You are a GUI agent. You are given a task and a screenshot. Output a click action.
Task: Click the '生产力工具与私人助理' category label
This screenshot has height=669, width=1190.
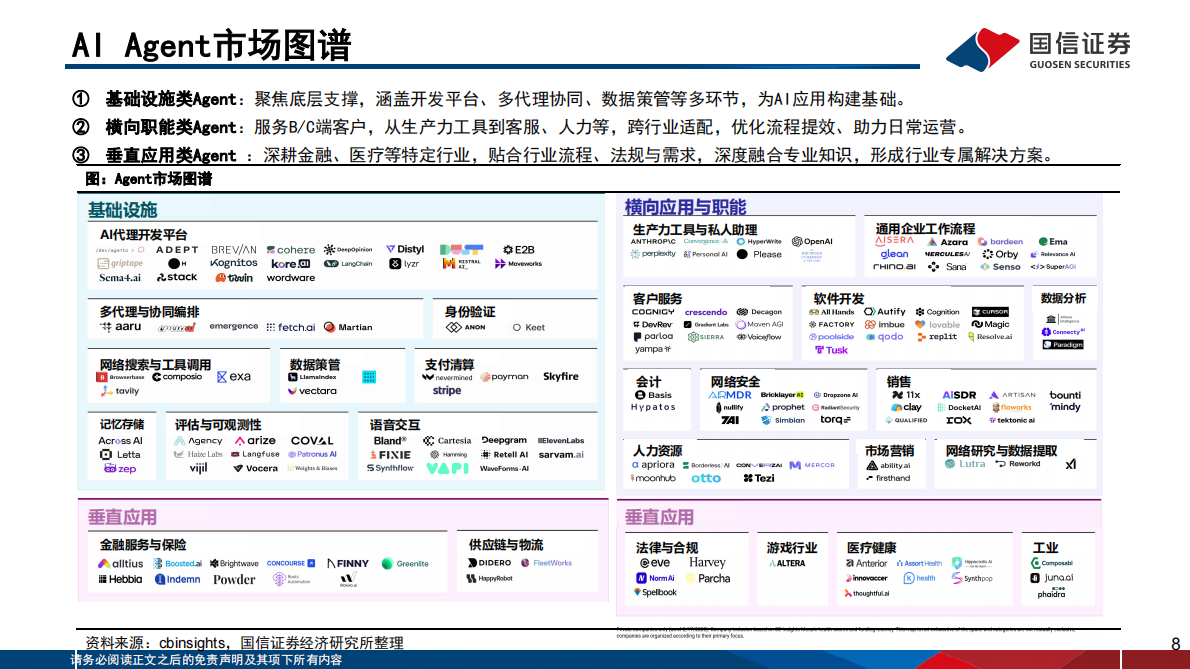point(694,229)
